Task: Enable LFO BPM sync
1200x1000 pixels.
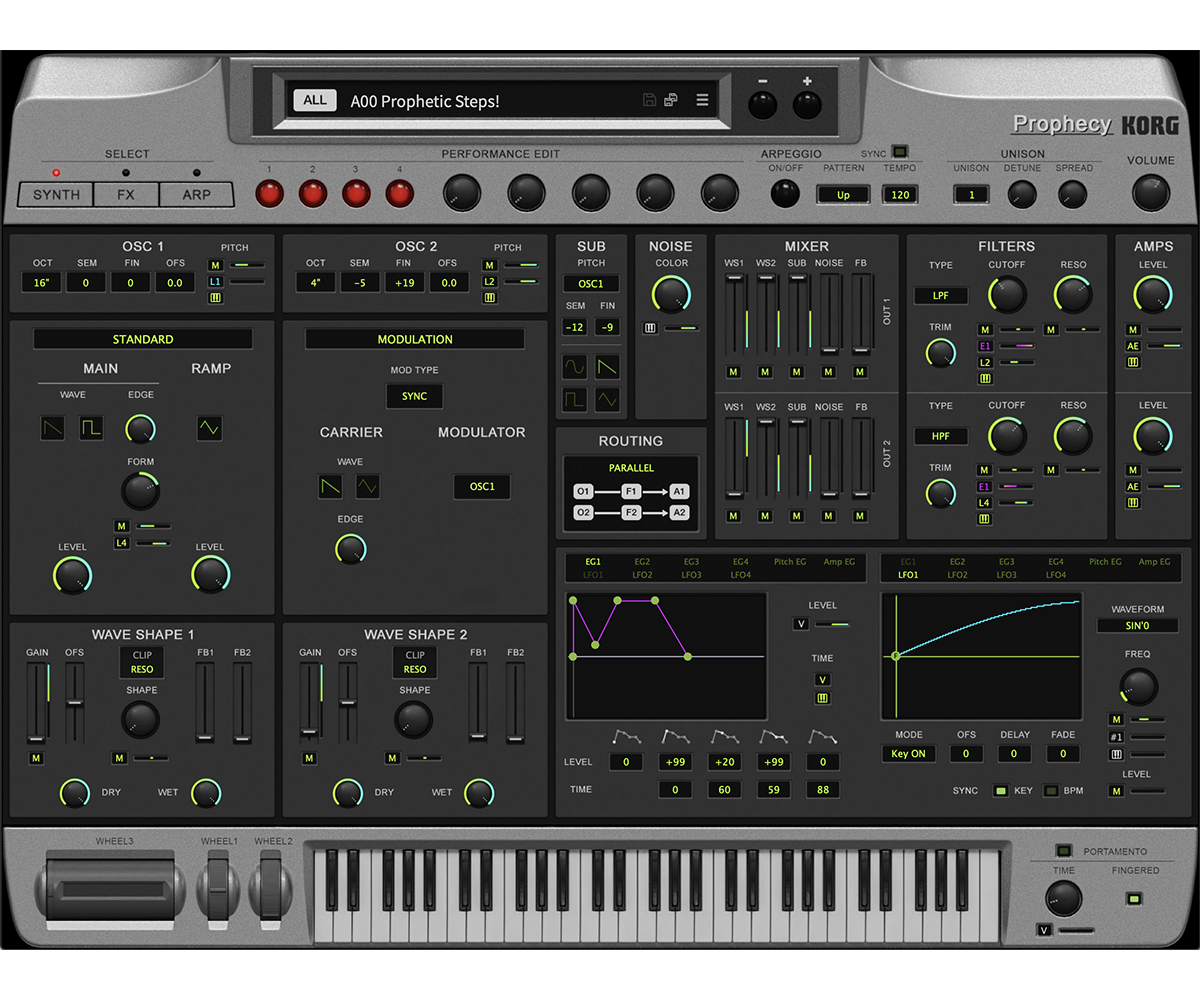Action: pyautogui.click(x=1051, y=791)
